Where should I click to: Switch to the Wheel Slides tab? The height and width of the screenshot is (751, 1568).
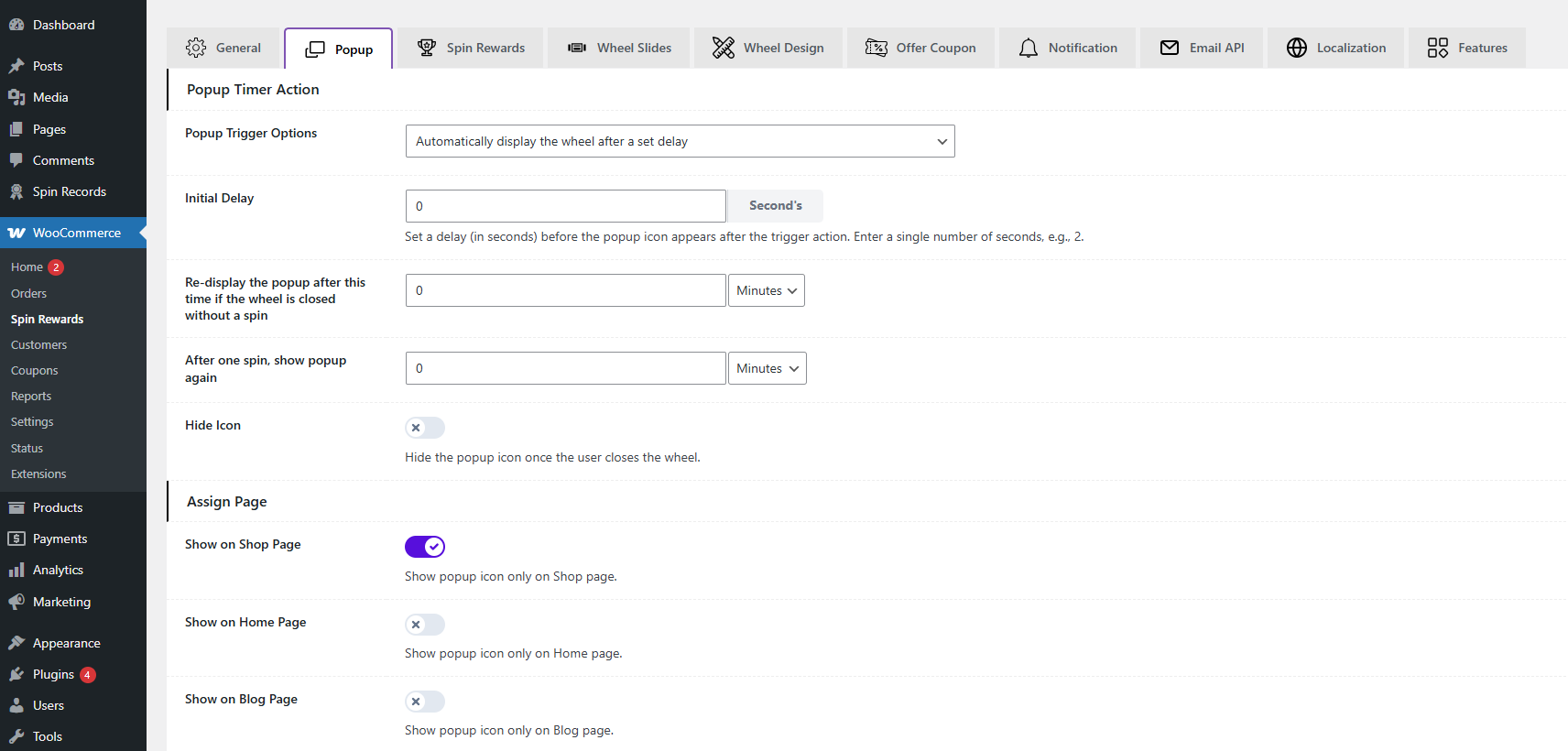pyautogui.click(x=620, y=48)
